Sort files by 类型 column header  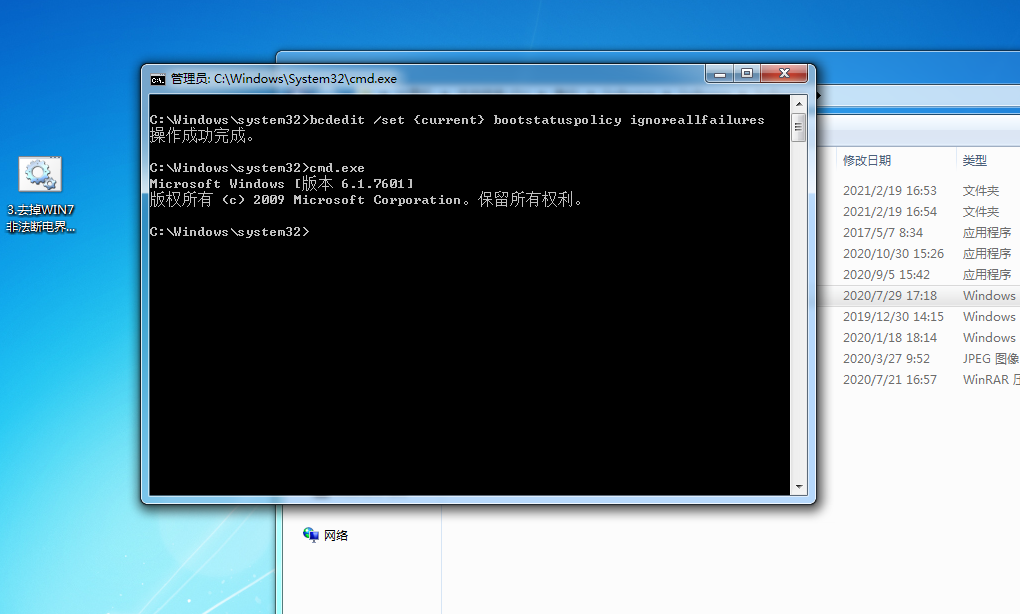tap(975, 160)
